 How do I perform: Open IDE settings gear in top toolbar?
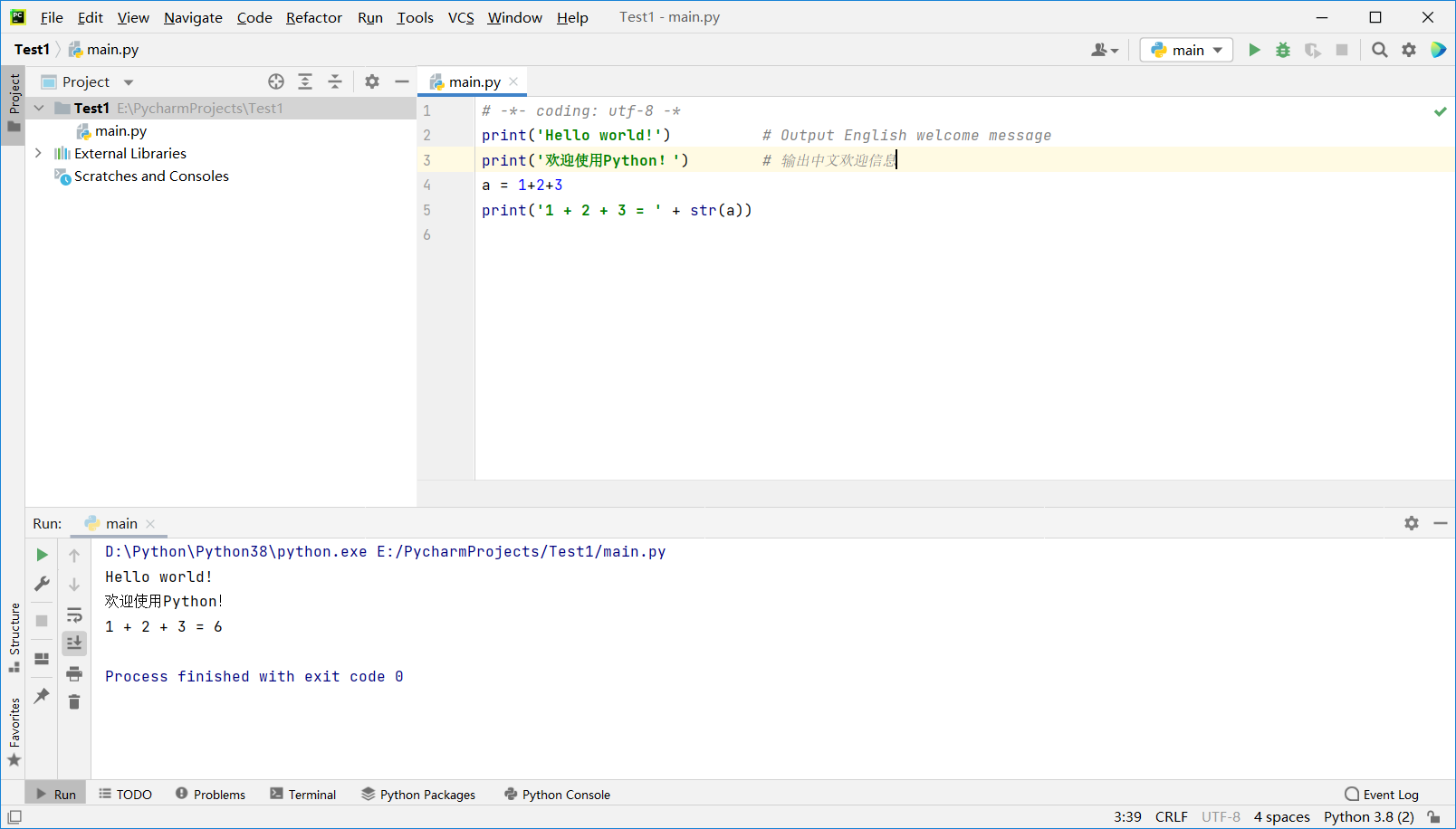point(1409,50)
